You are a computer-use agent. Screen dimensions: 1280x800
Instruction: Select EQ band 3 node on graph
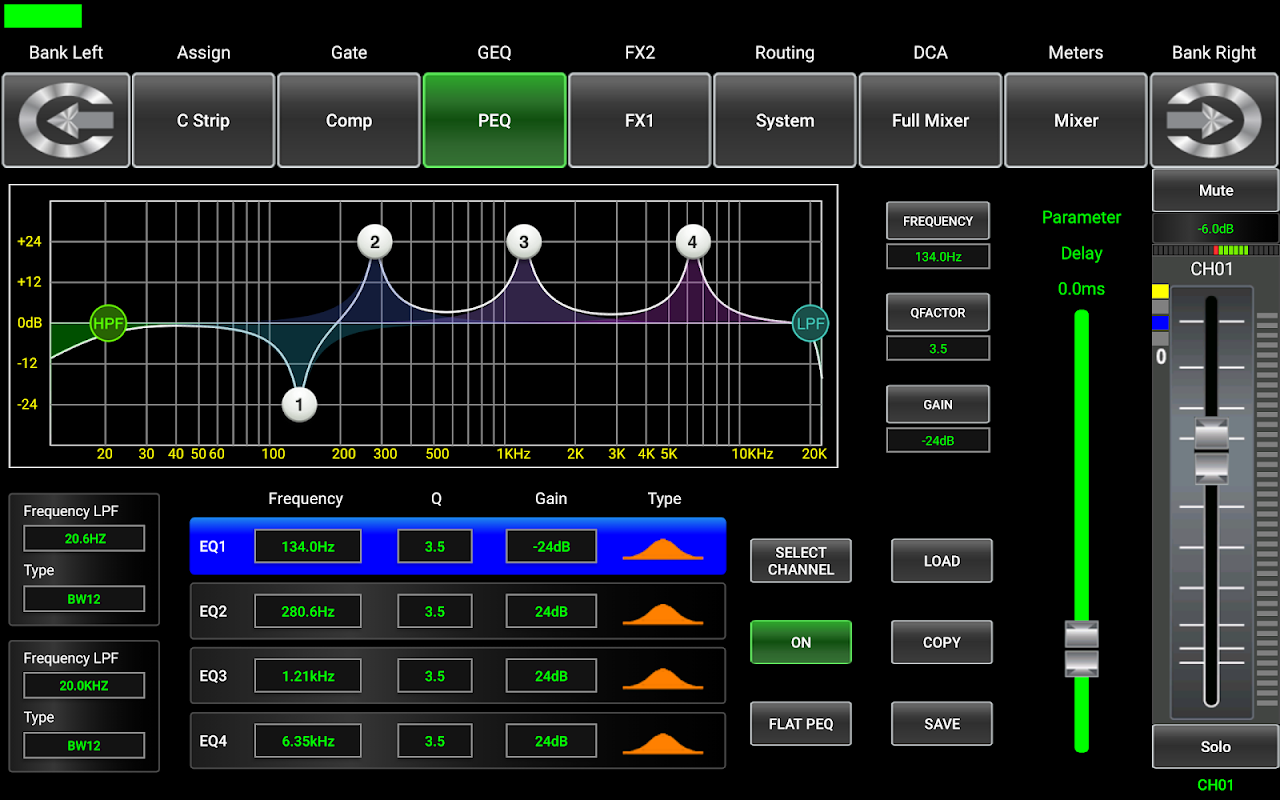(x=523, y=242)
